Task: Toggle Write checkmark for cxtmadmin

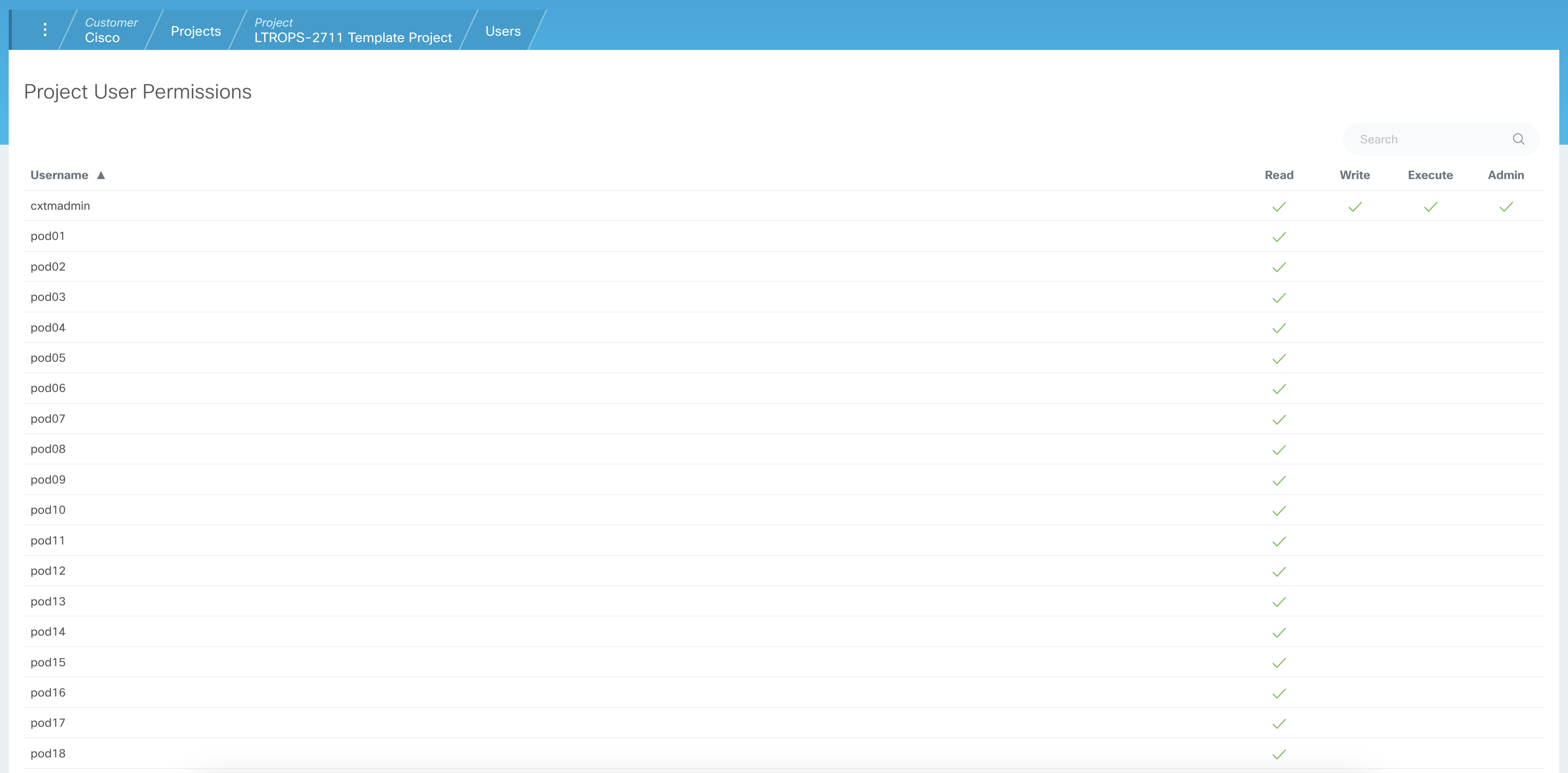Action: 1355,207
